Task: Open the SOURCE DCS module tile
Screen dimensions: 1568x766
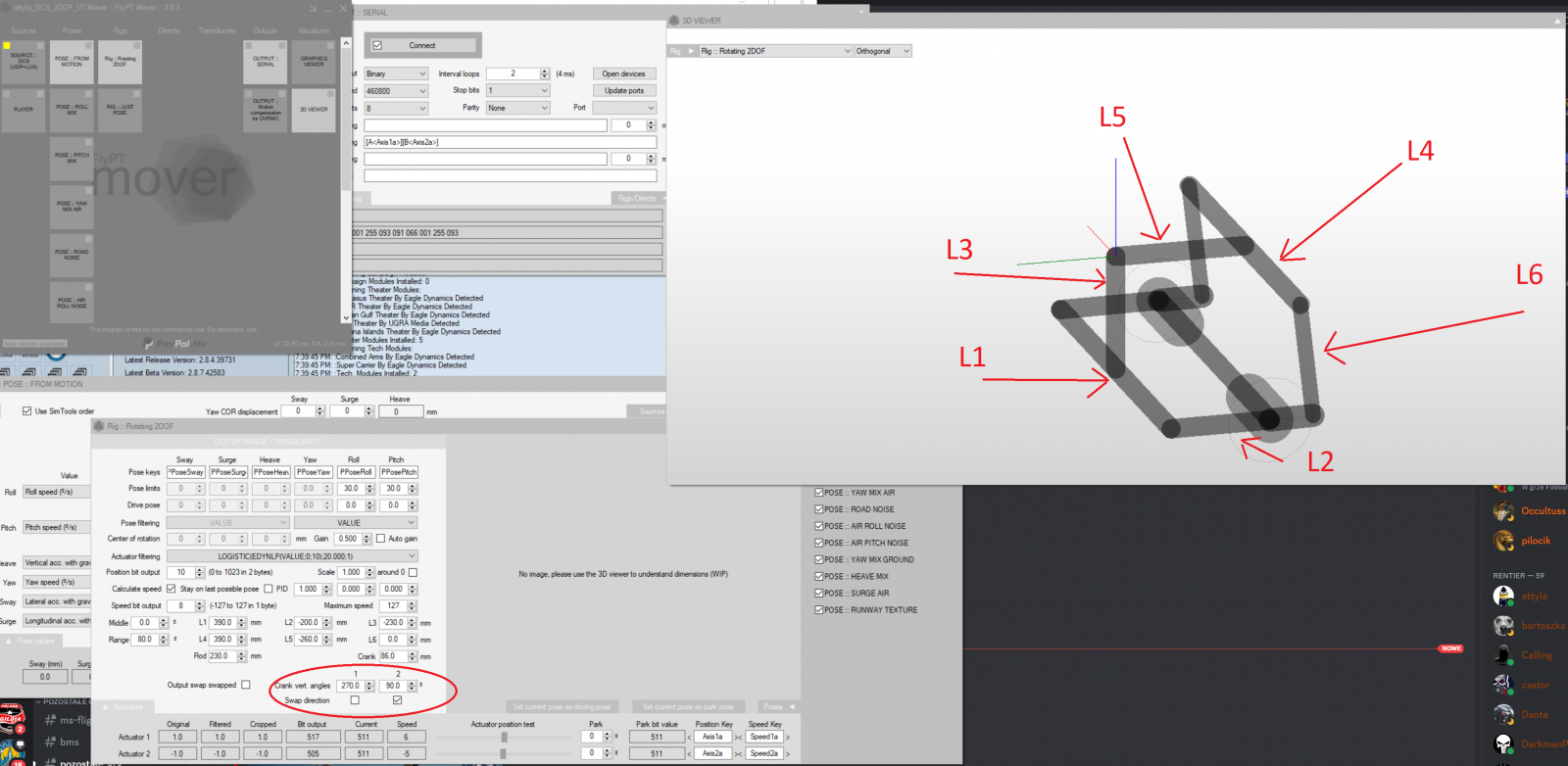Action: (x=23, y=61)
